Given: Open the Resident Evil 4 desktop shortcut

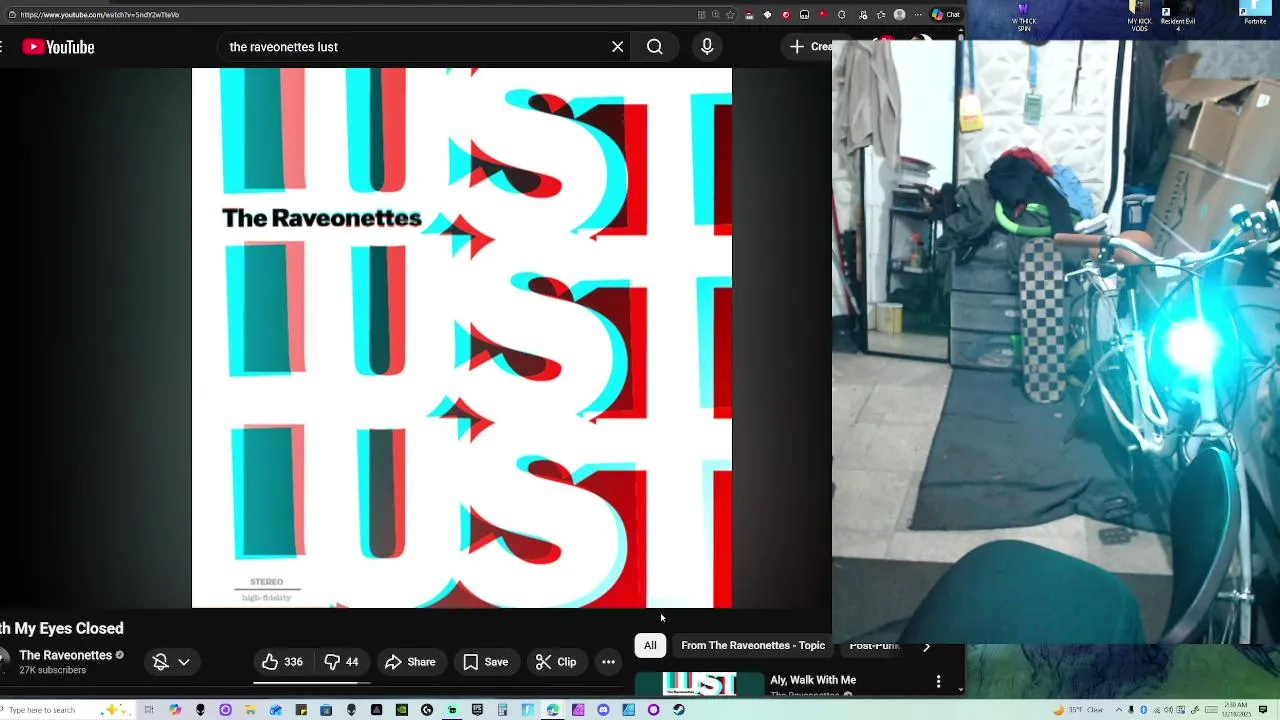Looking at the screenshot, I should (1177, 18).
